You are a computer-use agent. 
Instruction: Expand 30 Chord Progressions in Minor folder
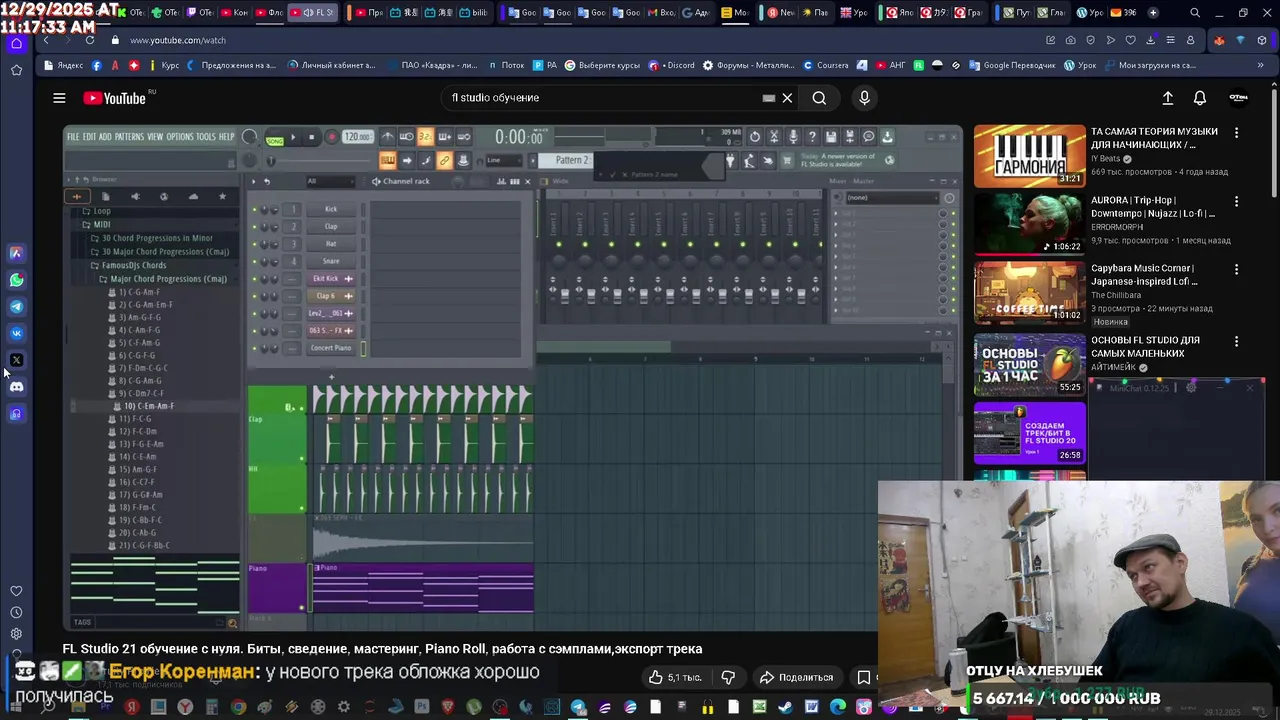click(152, 238)
